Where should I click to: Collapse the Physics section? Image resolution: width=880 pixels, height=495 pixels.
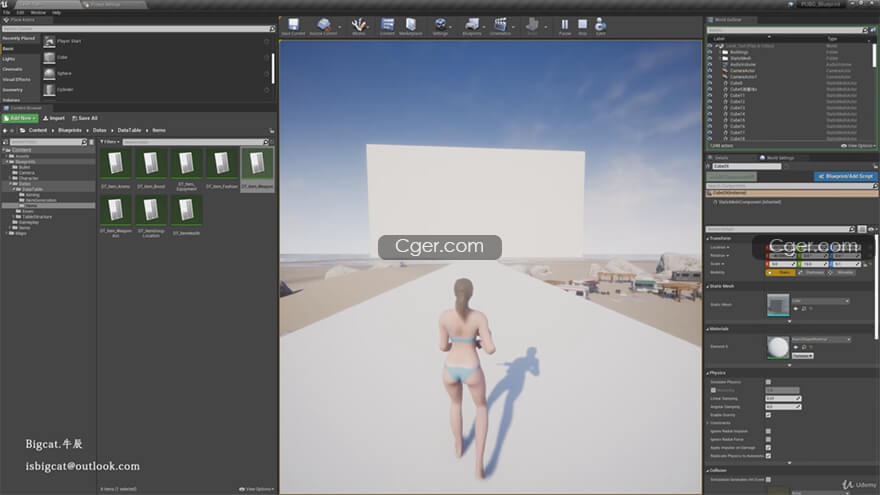(x=708, y=373)
